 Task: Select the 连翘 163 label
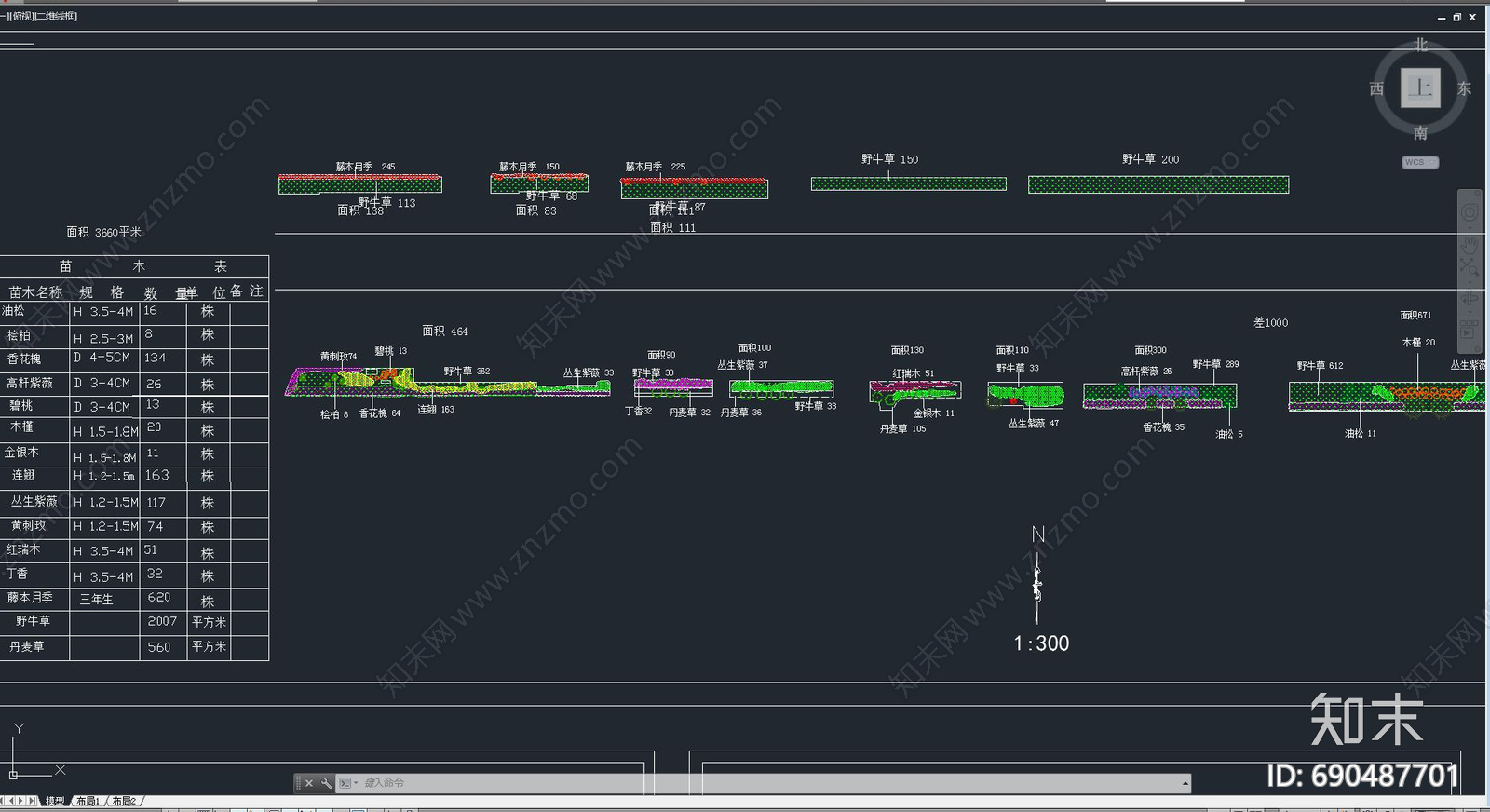pos(436,410)
